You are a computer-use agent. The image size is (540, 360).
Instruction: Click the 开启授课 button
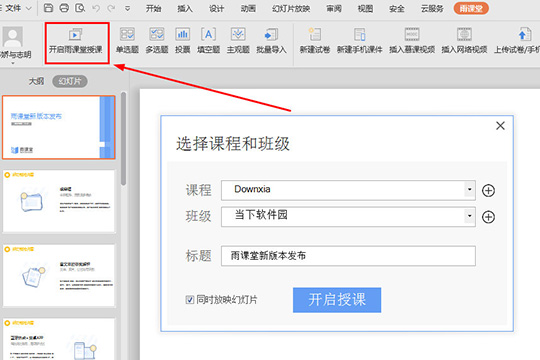click(337, 300)
